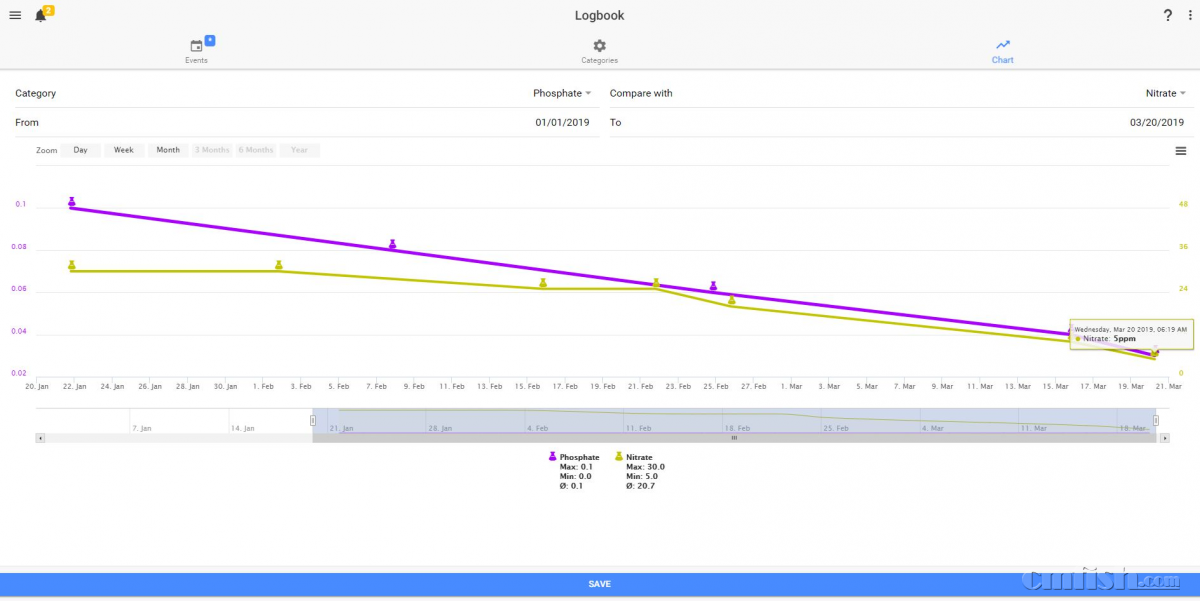Open help via question mark icon
The width and height of the screenshot is (1200, 601).
[1167, 15]
